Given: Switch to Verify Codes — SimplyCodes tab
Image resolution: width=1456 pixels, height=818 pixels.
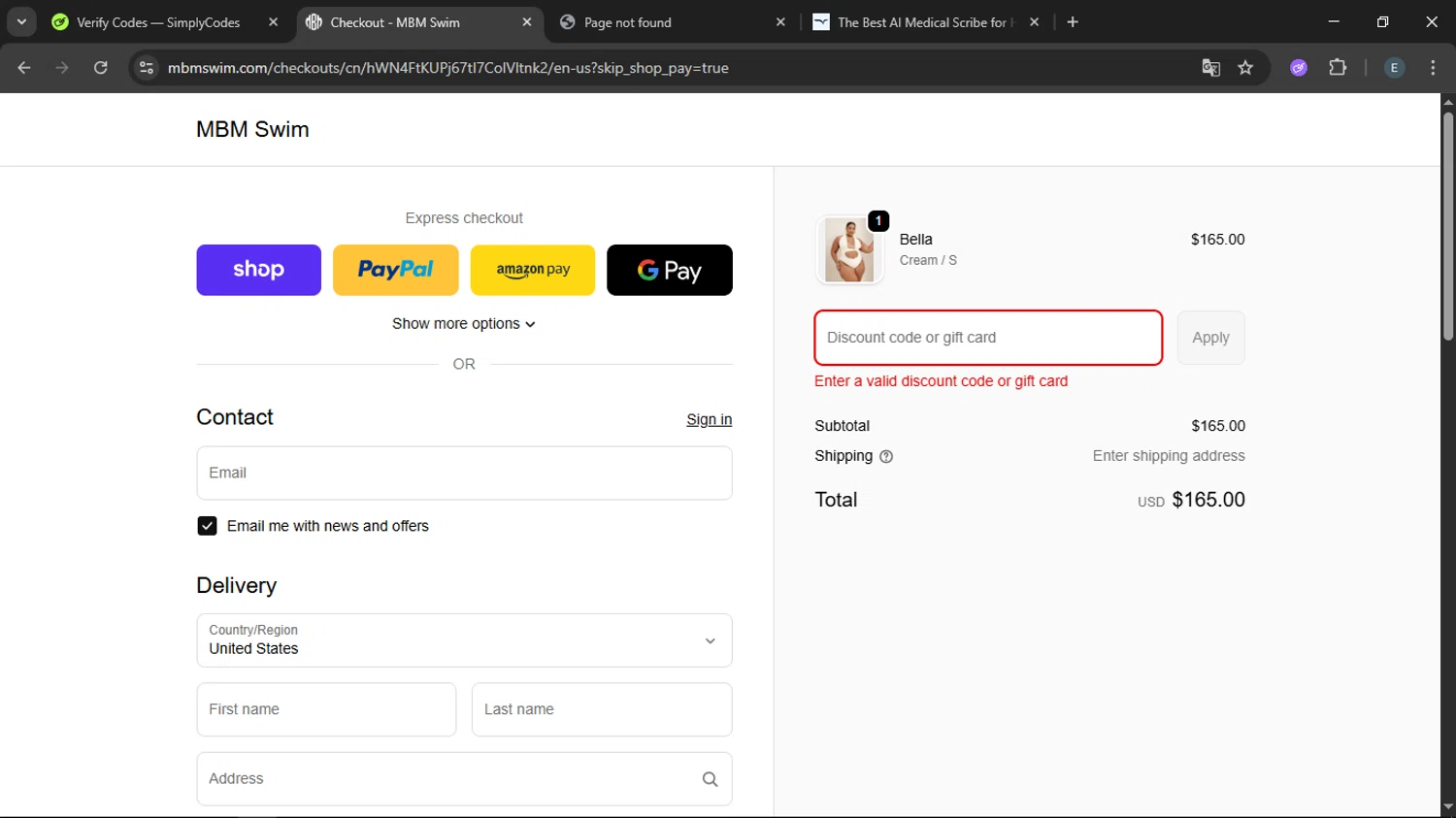Looking at the screenshot, I should (158, 22).
